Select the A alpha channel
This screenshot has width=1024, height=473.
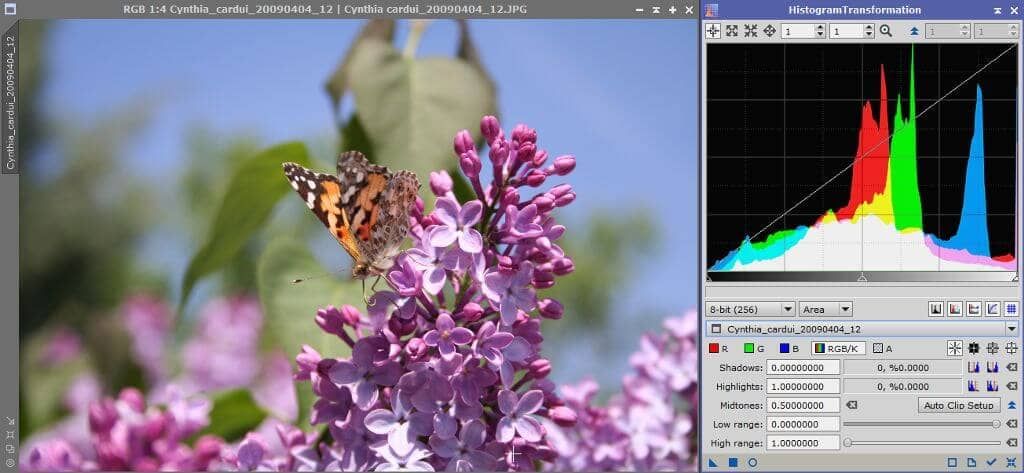(883, 349)
